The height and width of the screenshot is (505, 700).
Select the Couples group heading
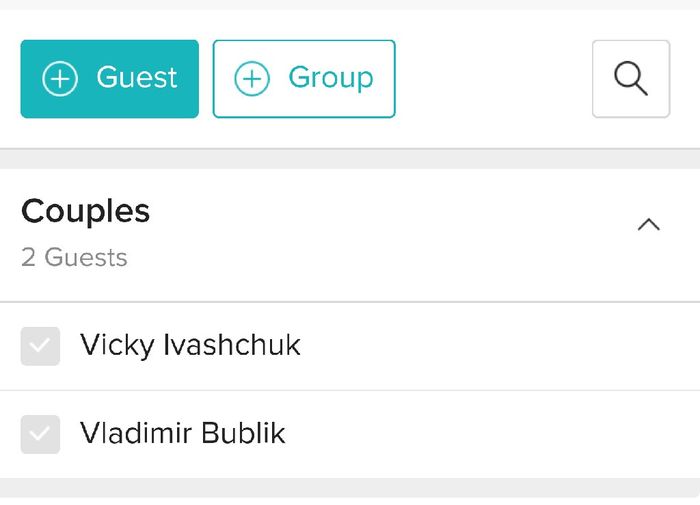pos(86,211)
